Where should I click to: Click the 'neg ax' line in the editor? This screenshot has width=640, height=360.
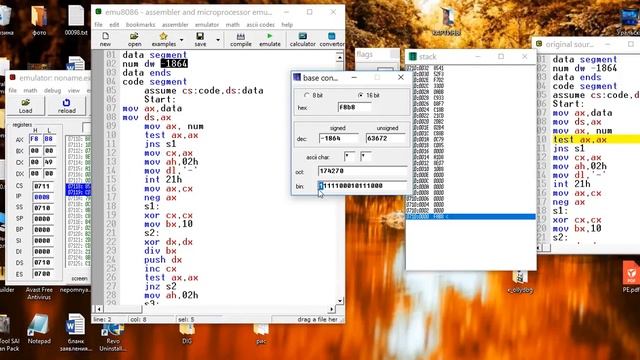[x=160, y=198]
